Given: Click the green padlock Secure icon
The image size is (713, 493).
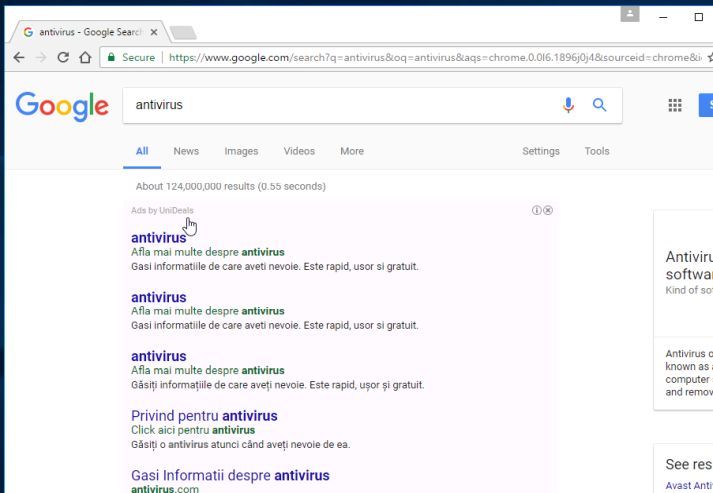Looking at the screenshot, I should 111,57.
